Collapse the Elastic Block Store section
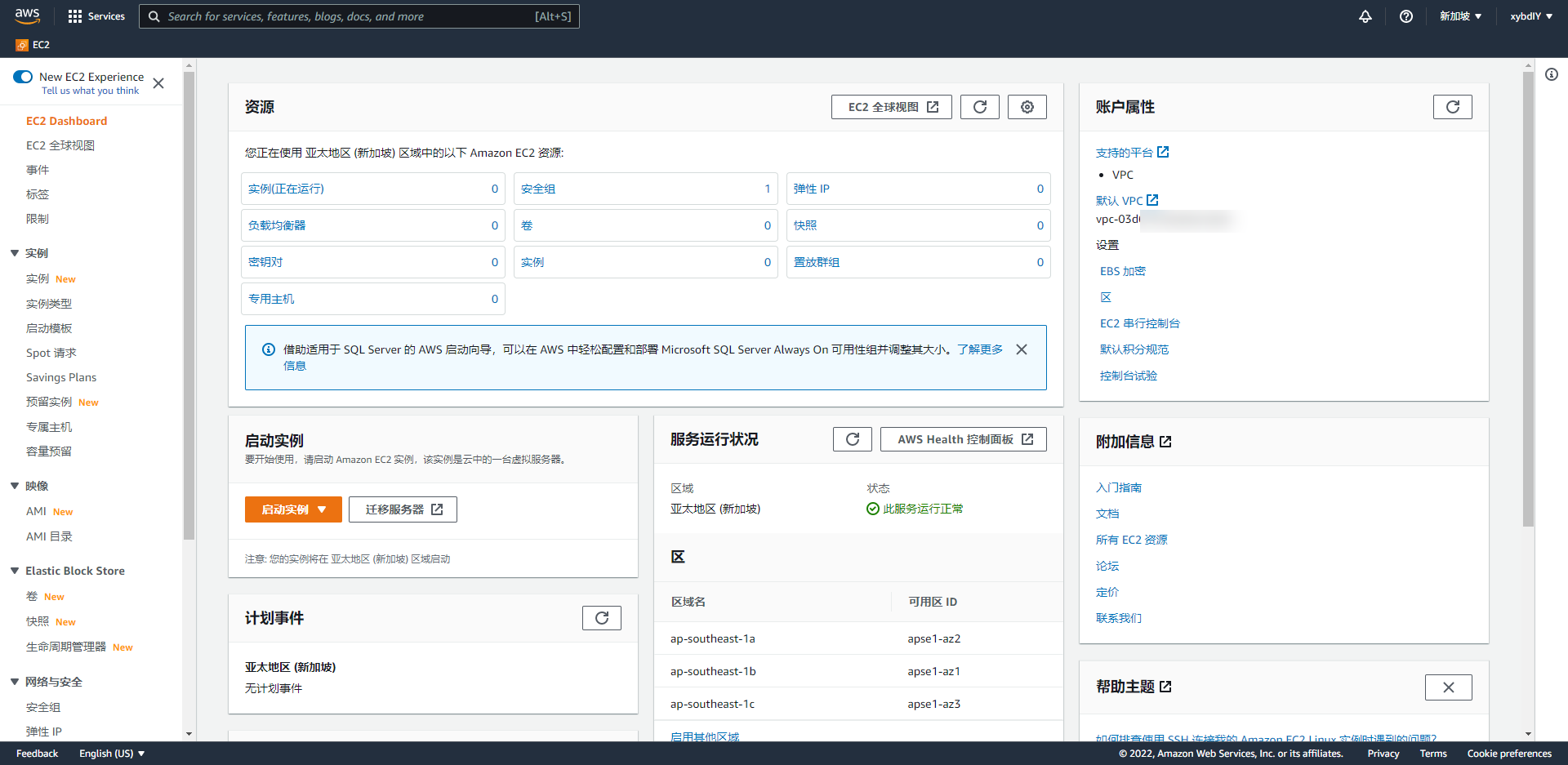The image size is (1568, 765). pos(15,571)
